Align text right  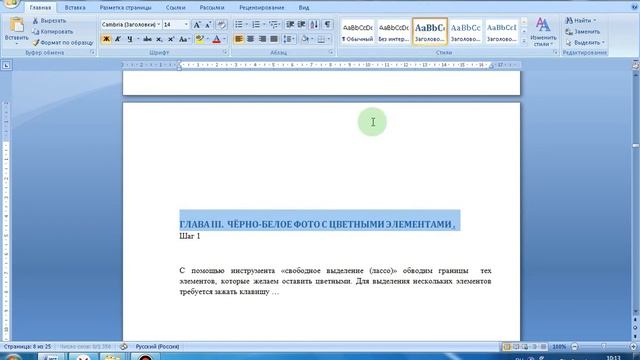262,39
